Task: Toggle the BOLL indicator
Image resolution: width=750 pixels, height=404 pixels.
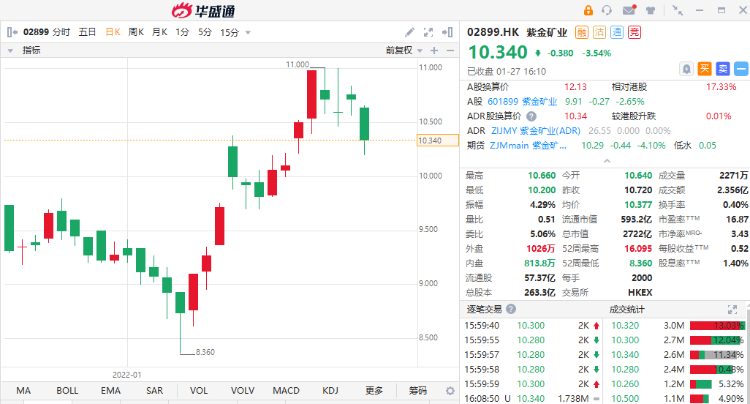Action: click(67, 391)
